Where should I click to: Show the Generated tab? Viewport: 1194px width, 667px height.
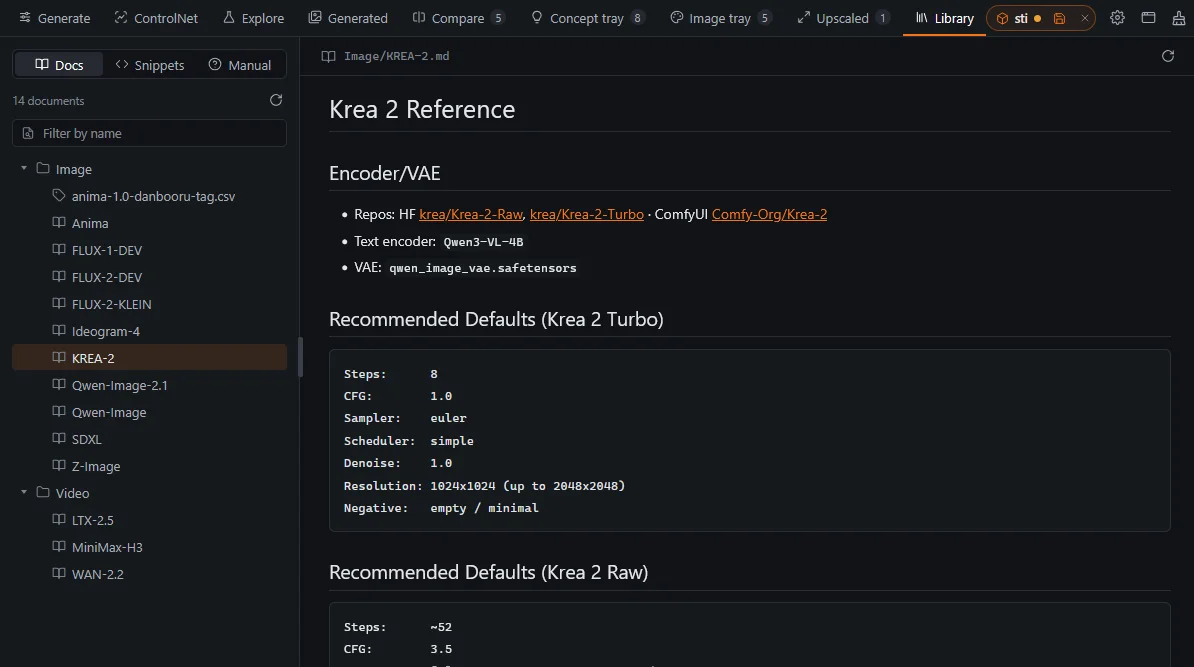pyautogui.click(x=348, y=18)
